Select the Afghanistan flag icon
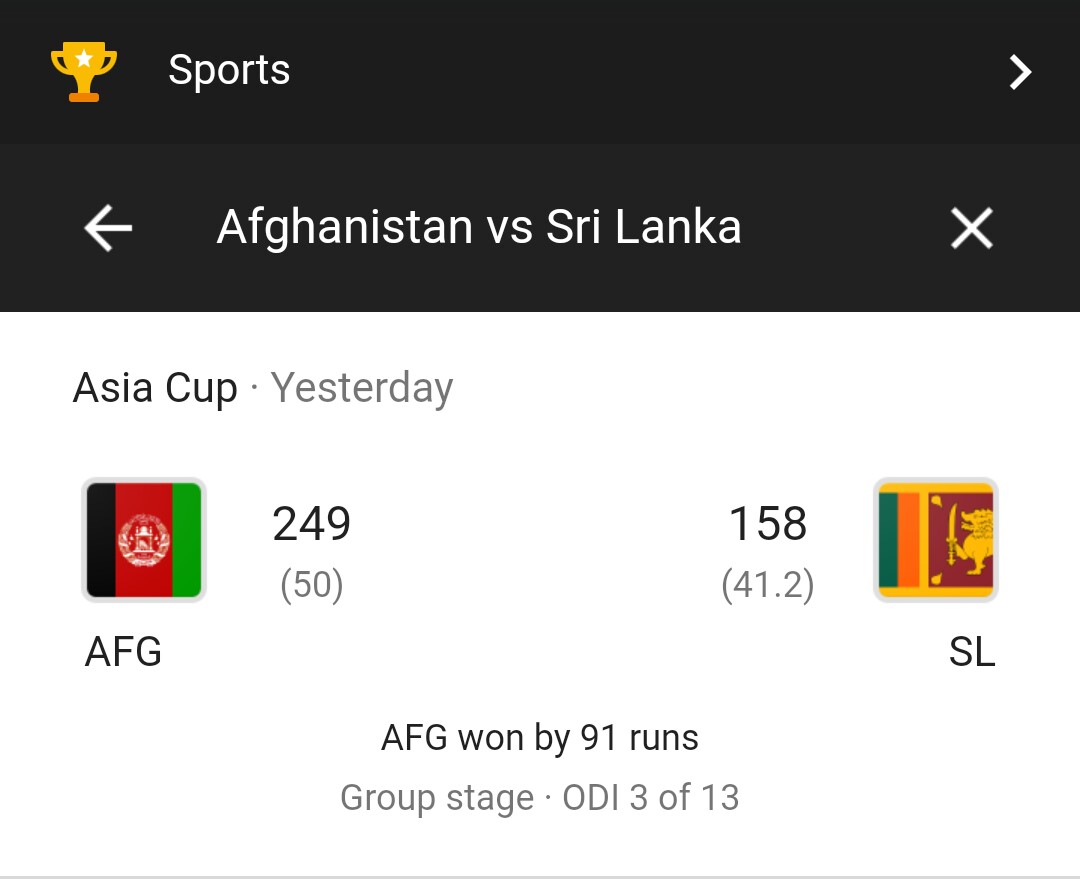This screenshot has height=888, width=1080. click(144, 540)
